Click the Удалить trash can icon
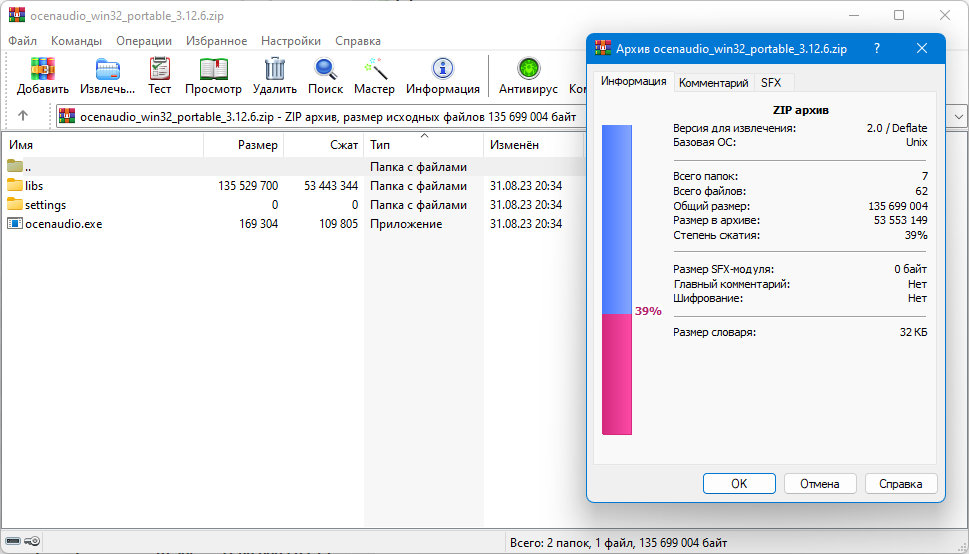969x554 pixels. (274, 69)
